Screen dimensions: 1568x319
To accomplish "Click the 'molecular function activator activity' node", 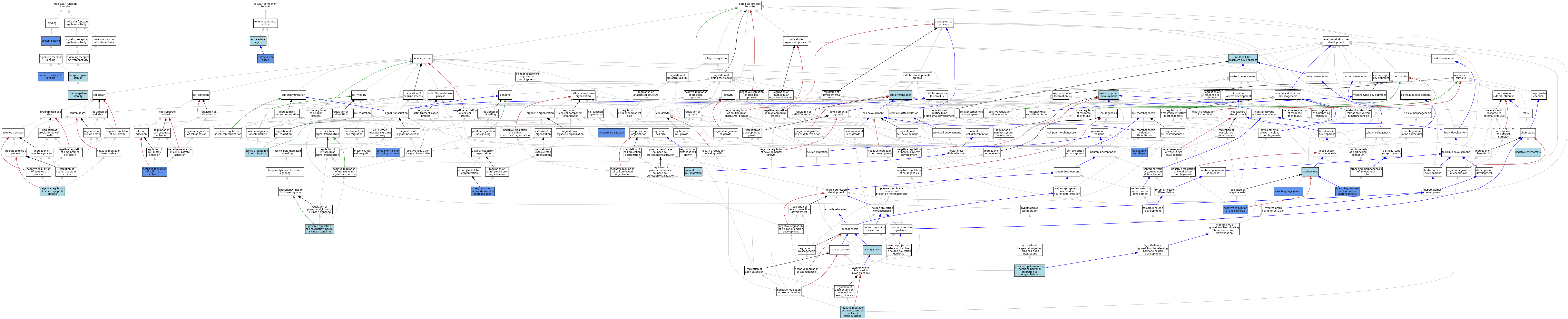I will tap(104, 41).
